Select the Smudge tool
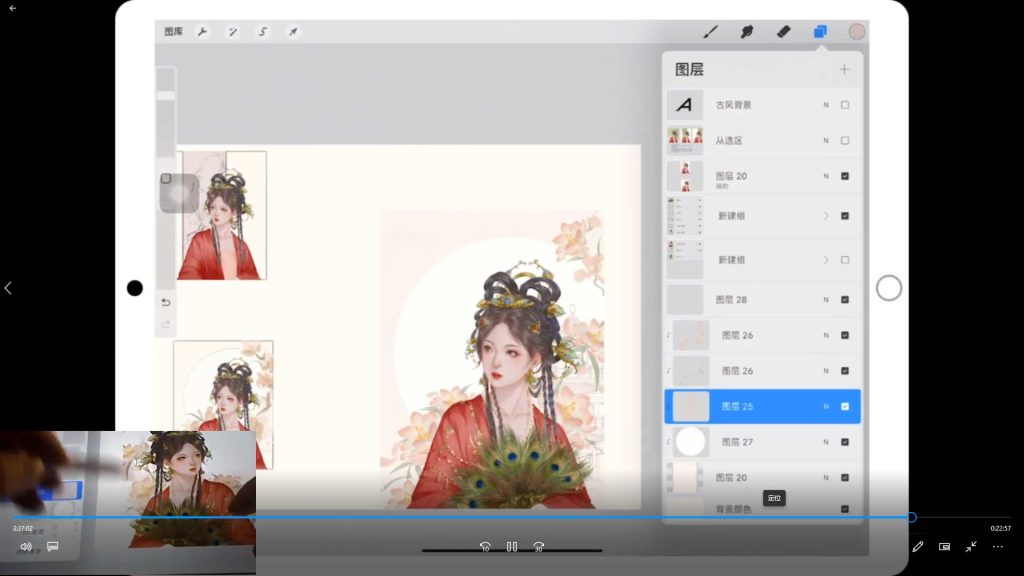1024x576 pixels. tap(746, 32)
